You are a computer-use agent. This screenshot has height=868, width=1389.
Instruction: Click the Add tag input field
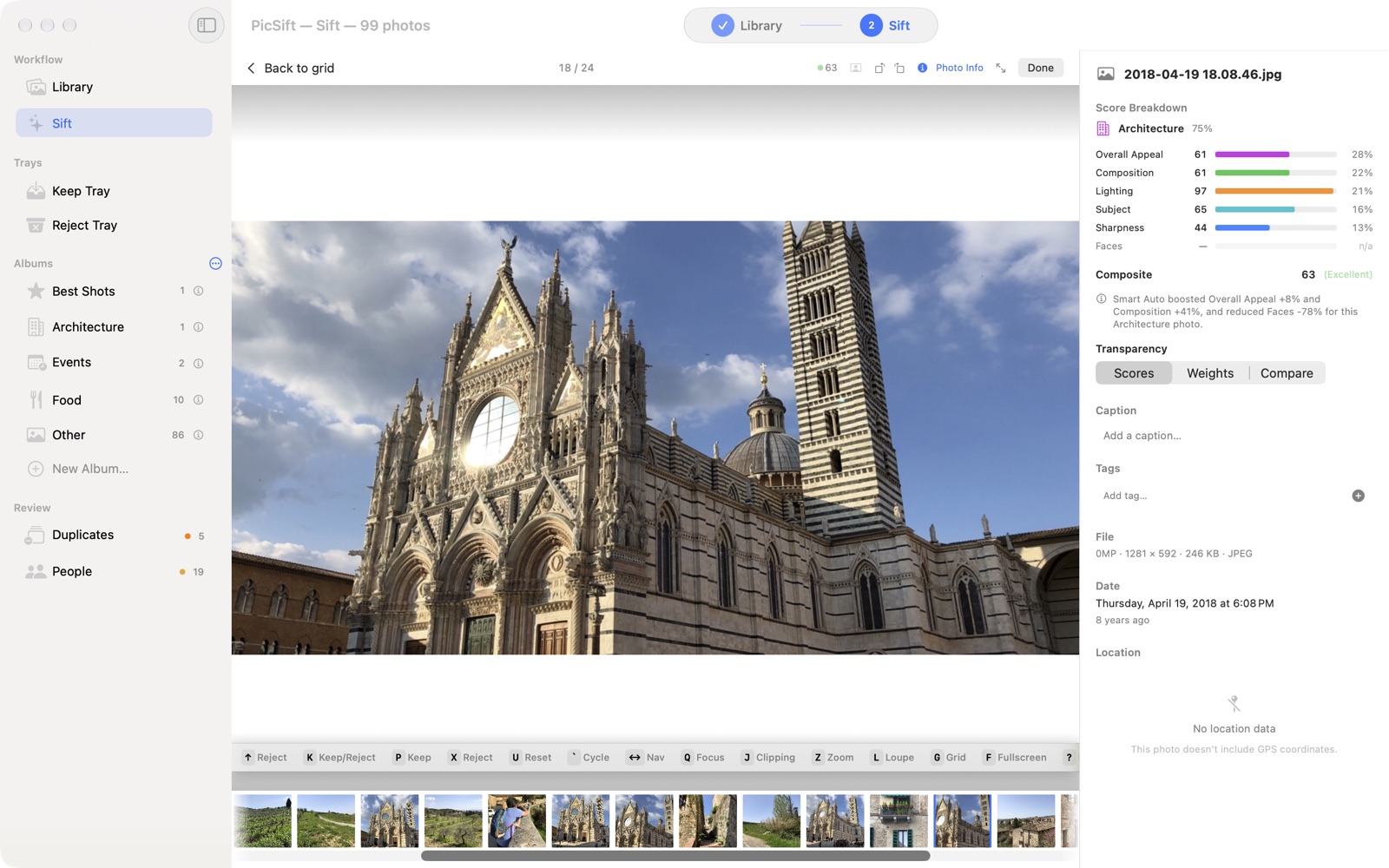(x=1220, y=496)
